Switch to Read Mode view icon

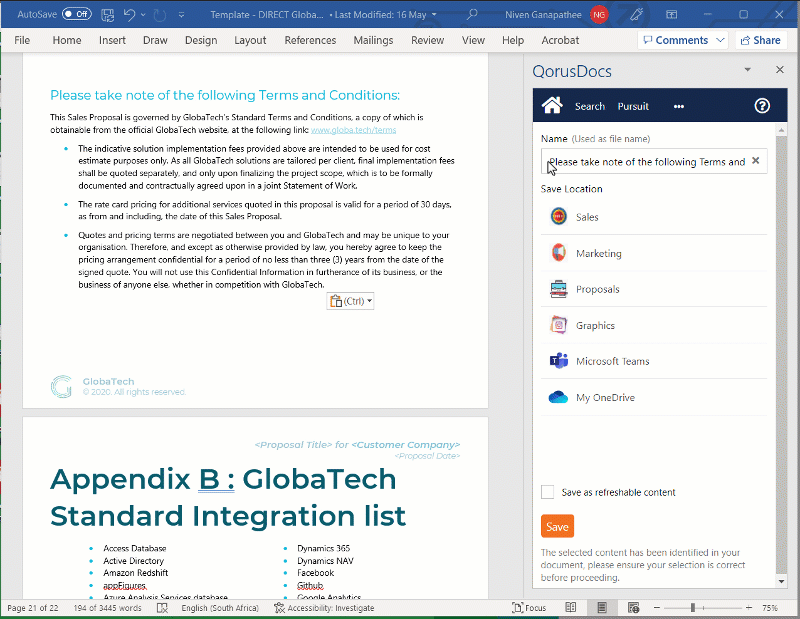571,607
